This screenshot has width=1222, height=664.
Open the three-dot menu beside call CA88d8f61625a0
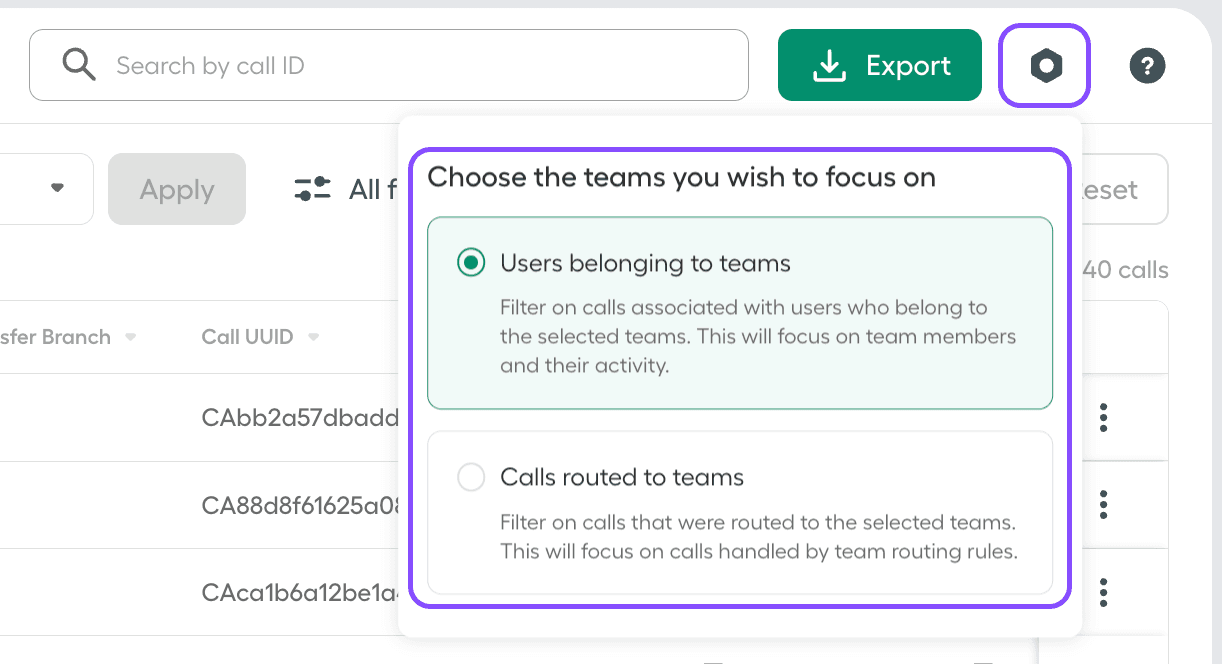(1103, 505)
